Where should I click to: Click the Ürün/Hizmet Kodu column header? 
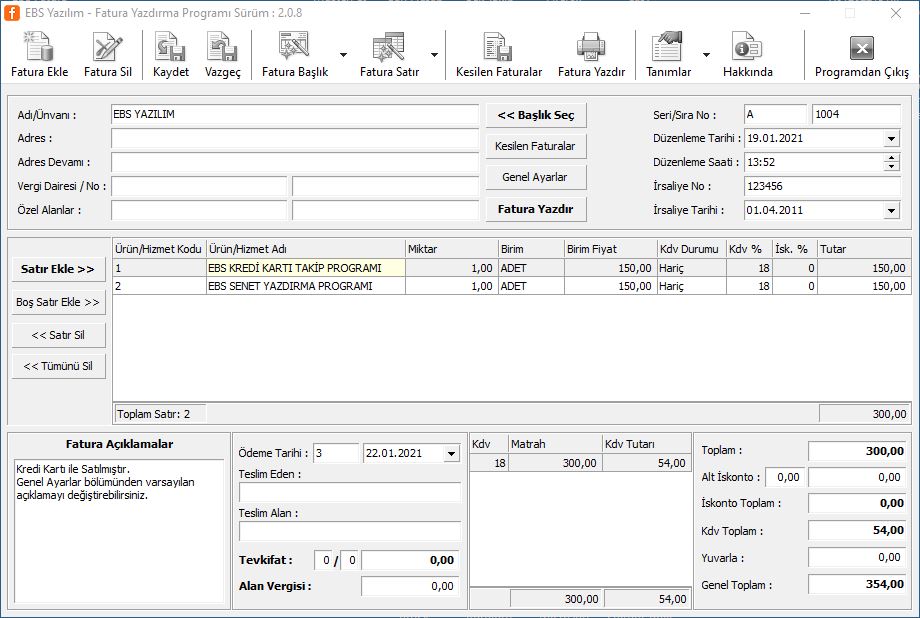(x=158, y=249)
